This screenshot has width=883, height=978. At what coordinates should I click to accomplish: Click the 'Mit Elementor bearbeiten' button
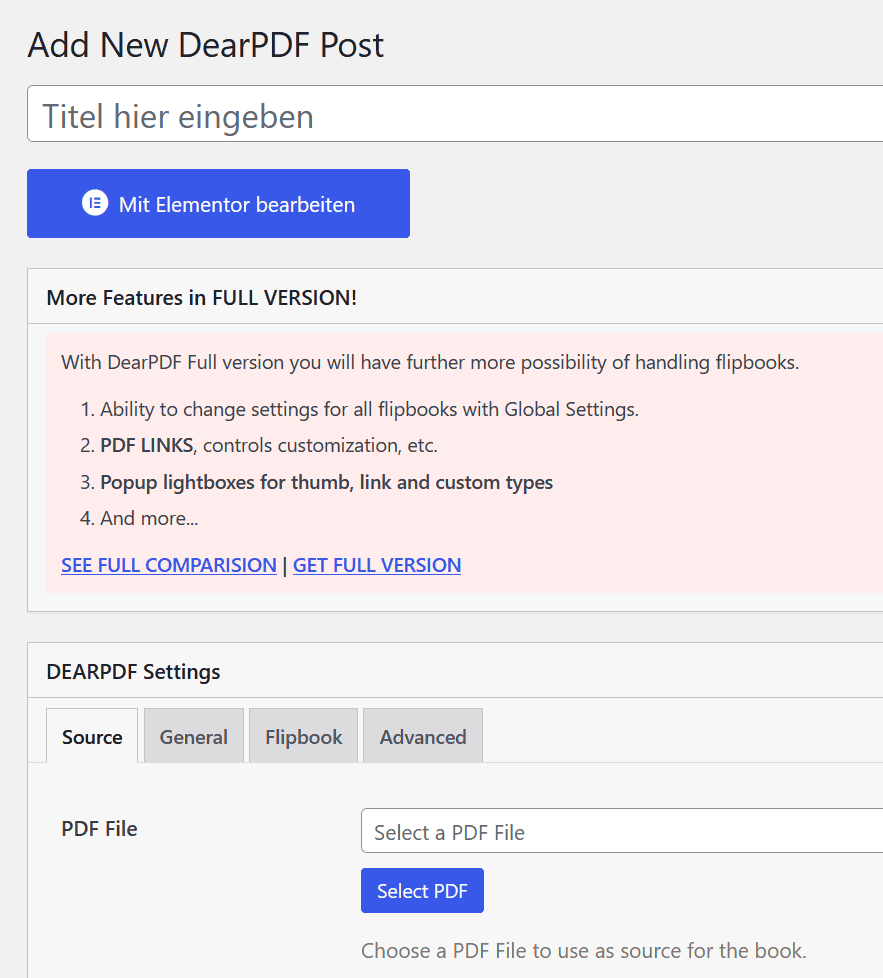click(x=218, y=203)
